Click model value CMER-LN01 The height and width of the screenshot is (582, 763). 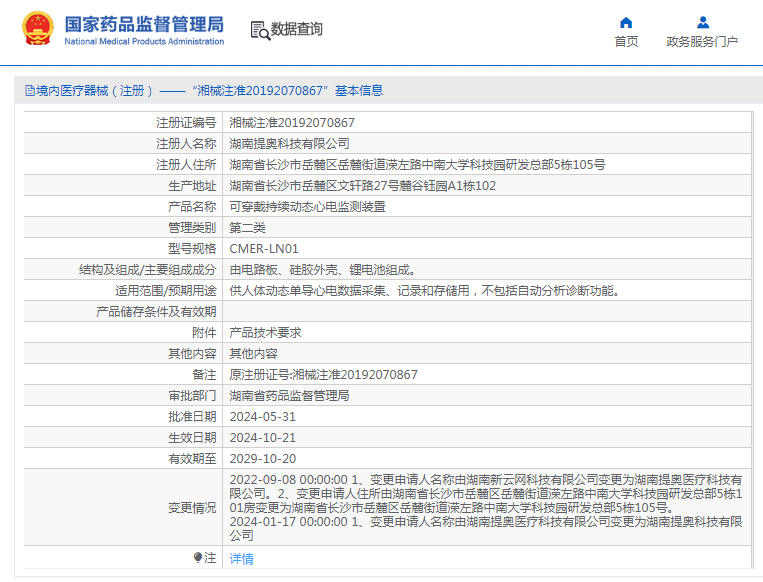[264, 249]
